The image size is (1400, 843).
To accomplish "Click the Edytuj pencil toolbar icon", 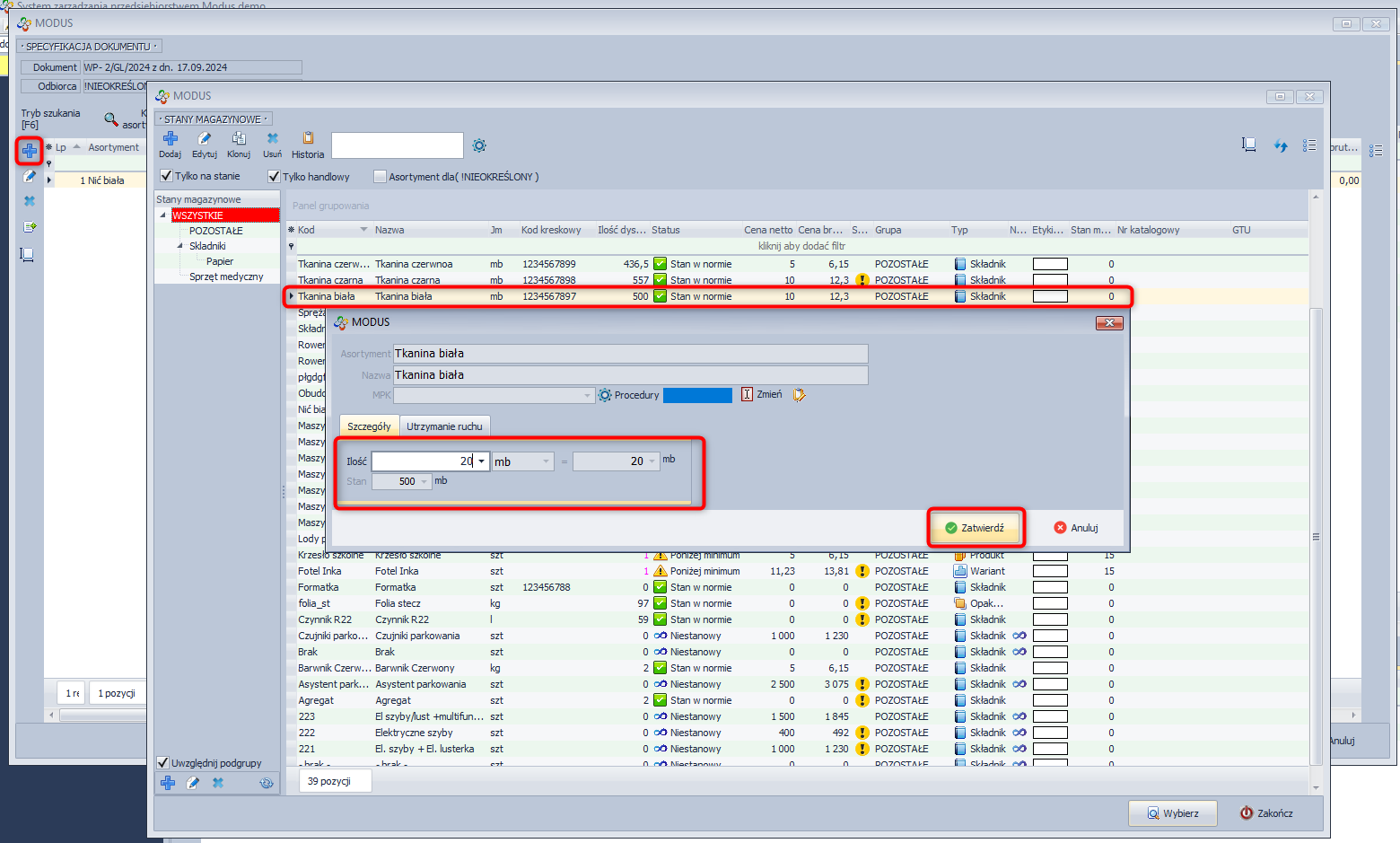I will (205, 139).
